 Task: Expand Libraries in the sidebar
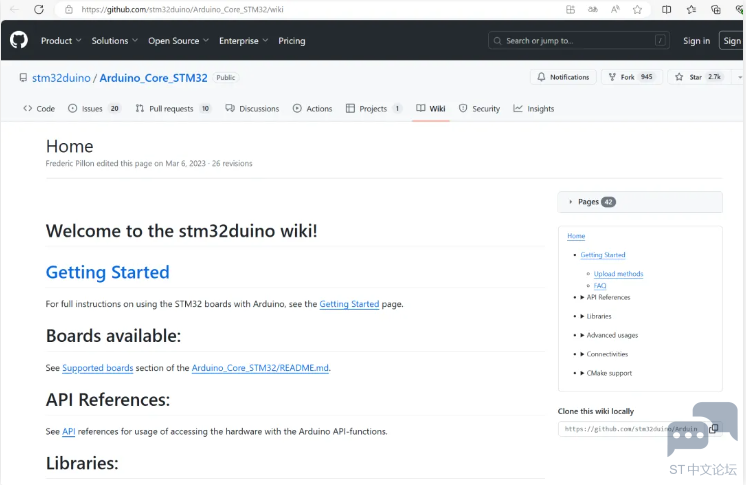[x=596, y=316]
